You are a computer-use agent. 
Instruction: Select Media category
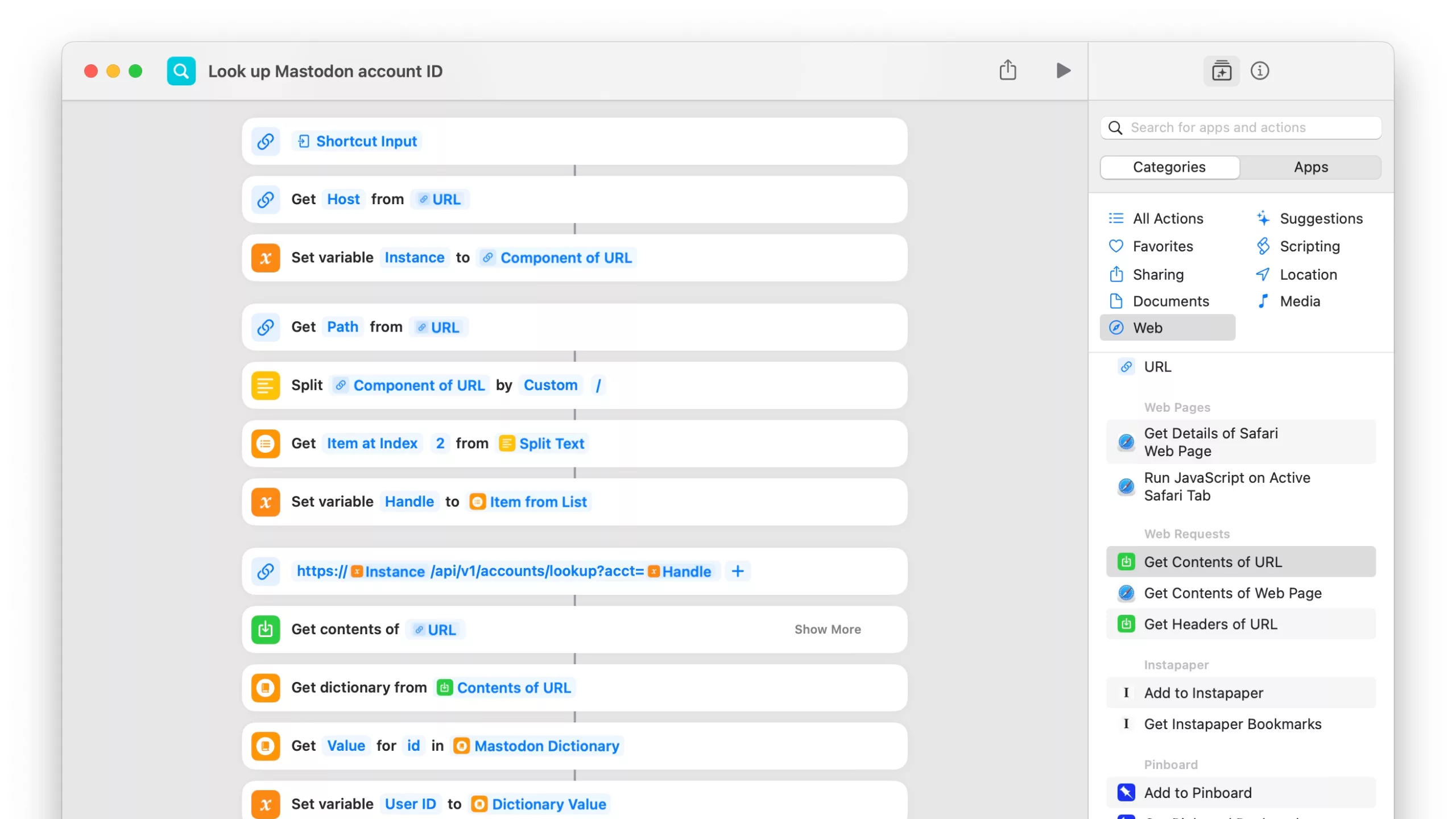pos(1288,301)
